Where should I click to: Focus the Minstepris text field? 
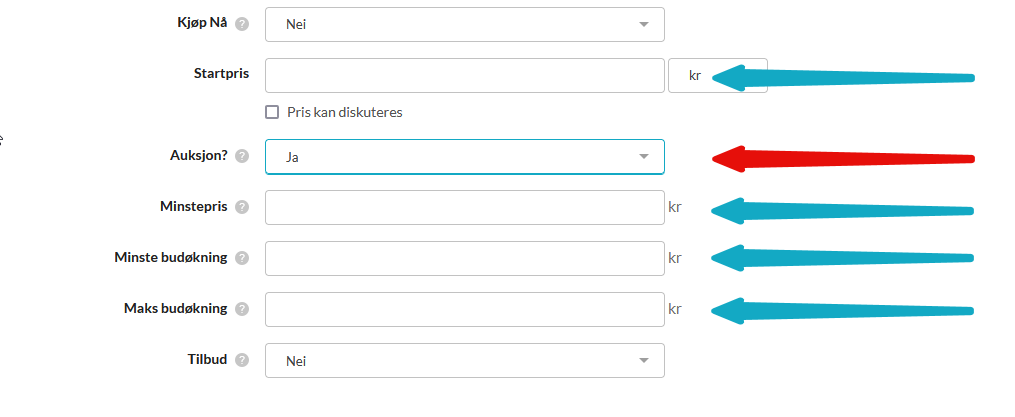tap(464, 208)
